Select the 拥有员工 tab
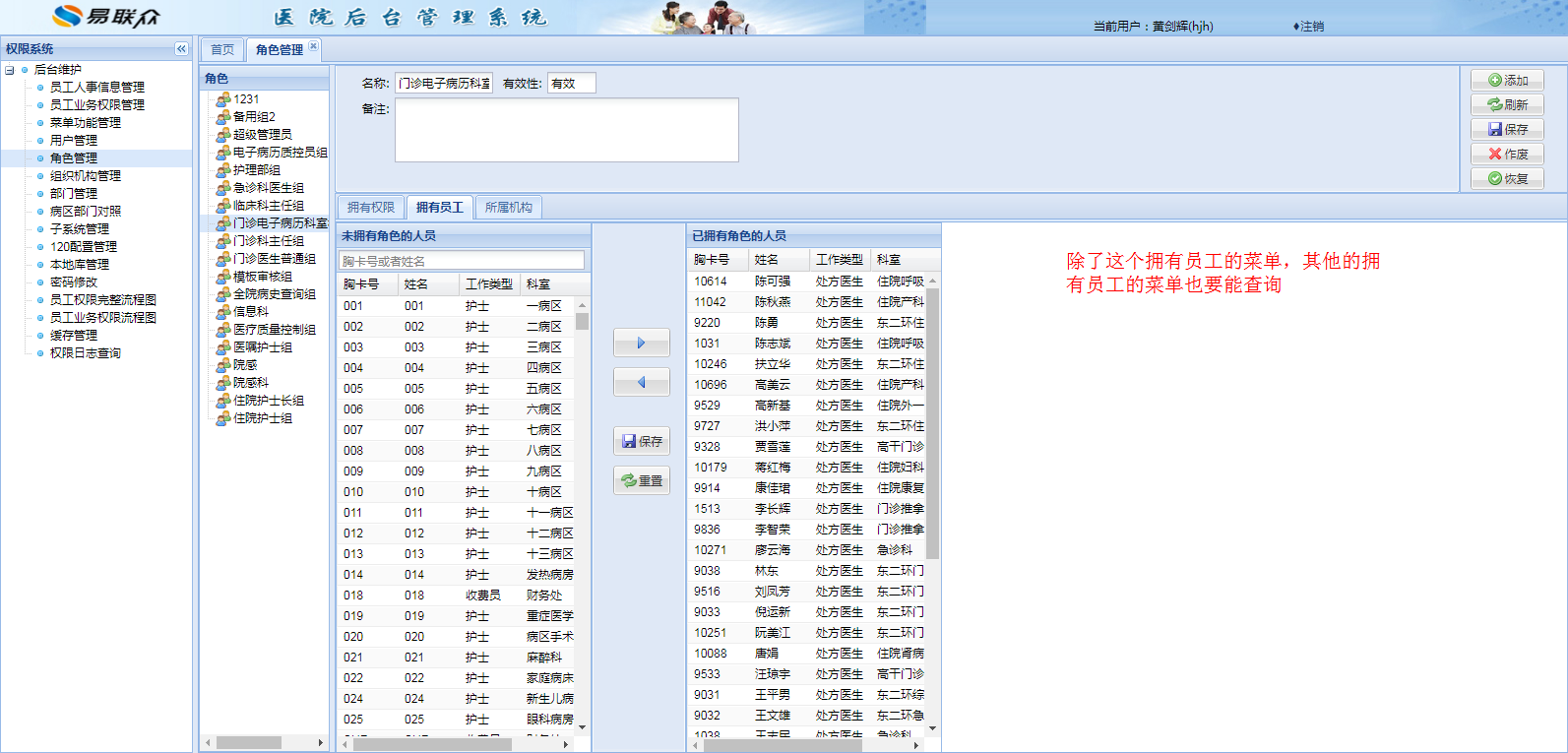Viewport: 1568px width, 753px height. 439,208
